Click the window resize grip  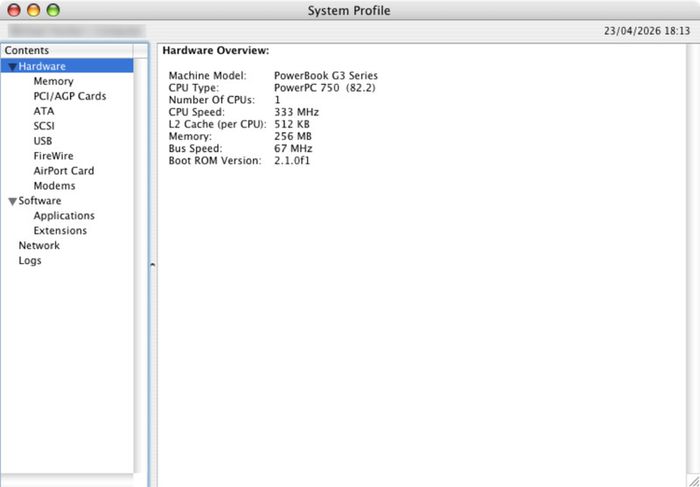693,480
